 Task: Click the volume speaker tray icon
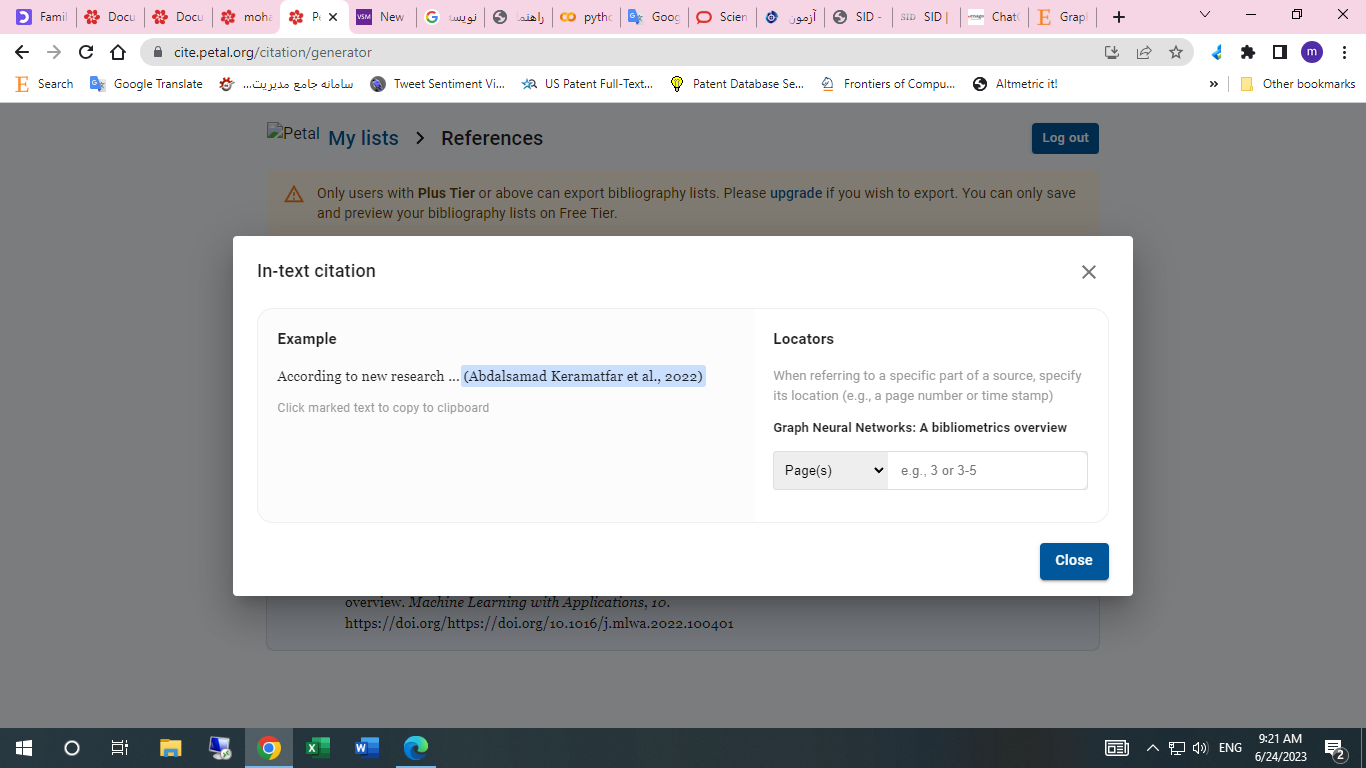1200,748
